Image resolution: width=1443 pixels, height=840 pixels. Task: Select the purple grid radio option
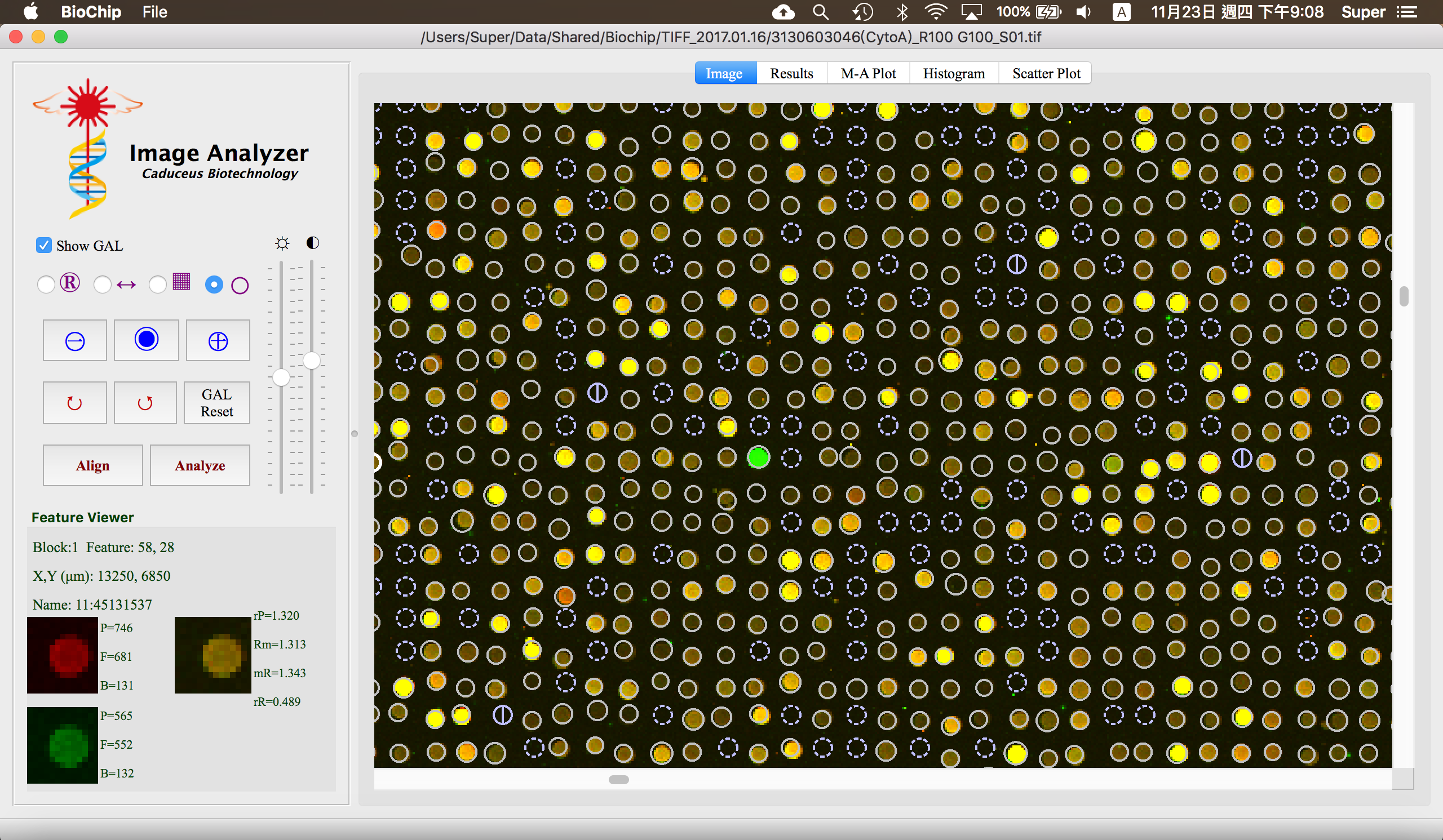pos(157,285)
